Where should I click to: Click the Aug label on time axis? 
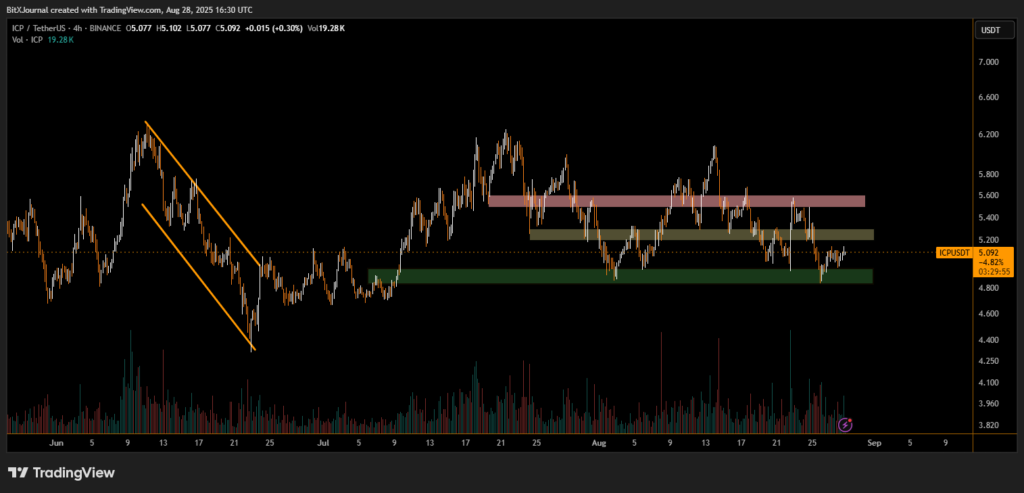coord(598,441)
